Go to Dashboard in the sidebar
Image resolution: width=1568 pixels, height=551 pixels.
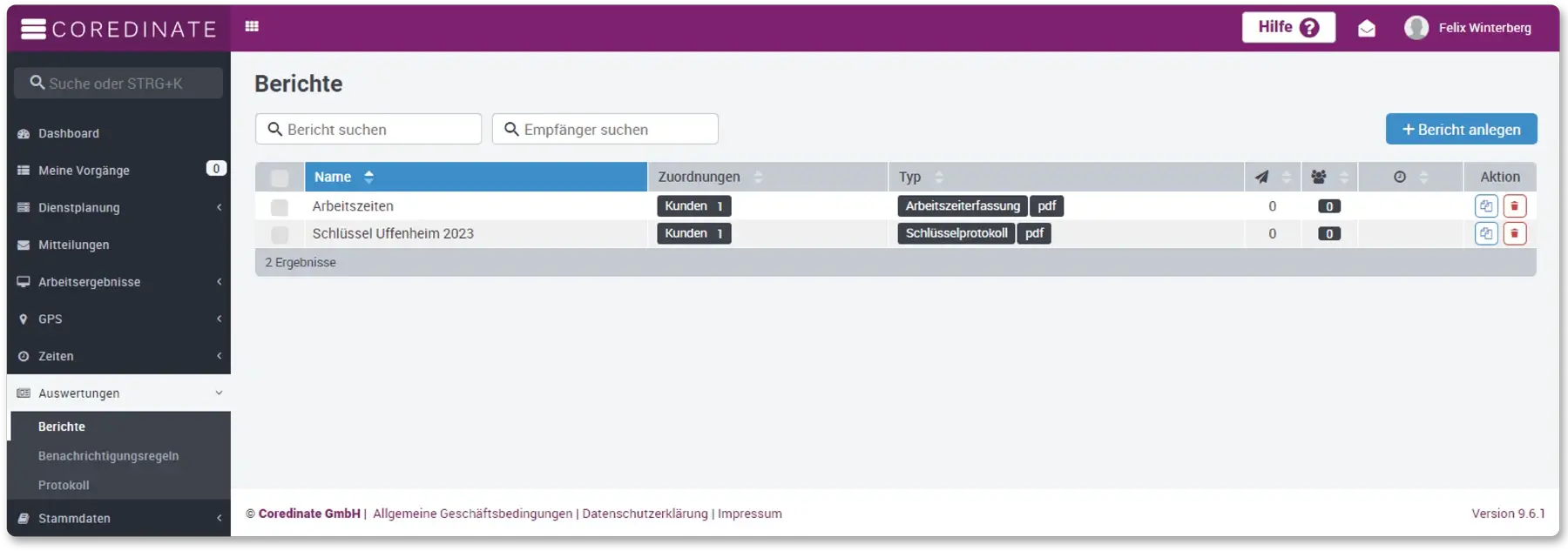coord(69,134)
